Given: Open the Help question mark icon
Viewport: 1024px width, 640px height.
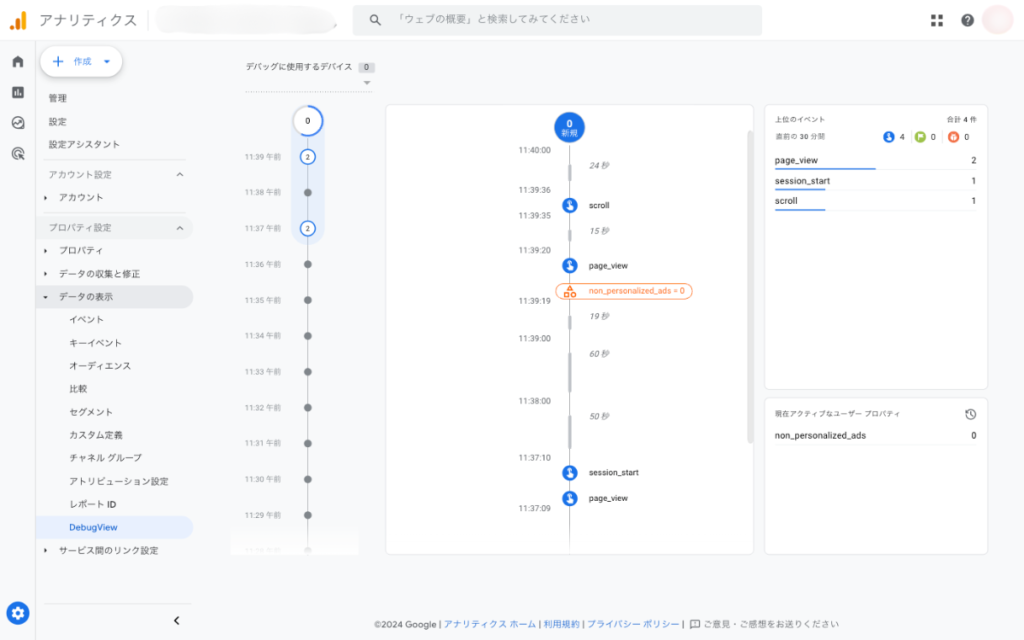Looking at the screenshot, I should pos(967,20).
